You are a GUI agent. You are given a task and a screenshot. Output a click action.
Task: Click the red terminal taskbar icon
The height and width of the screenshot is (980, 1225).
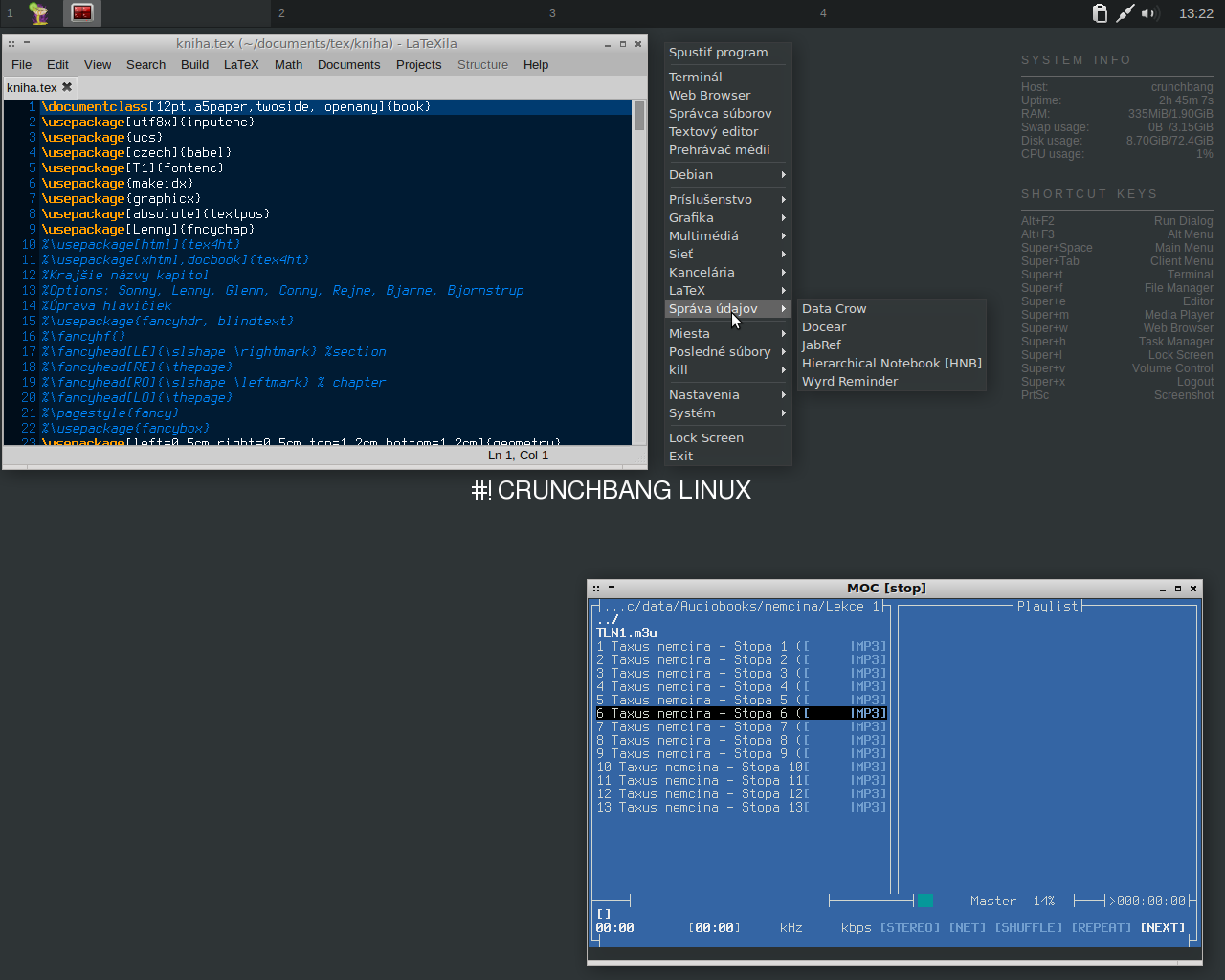(82, 13)
